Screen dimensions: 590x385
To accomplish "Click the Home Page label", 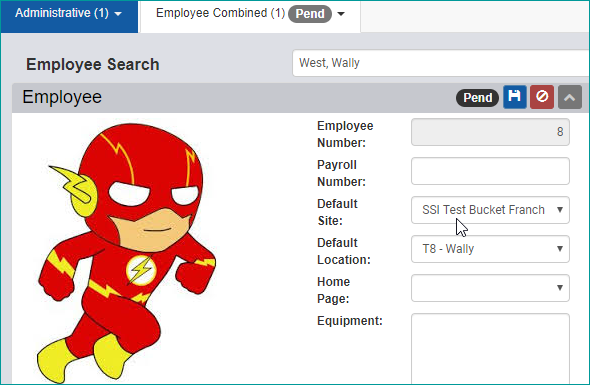I will (x=333, y=290).
